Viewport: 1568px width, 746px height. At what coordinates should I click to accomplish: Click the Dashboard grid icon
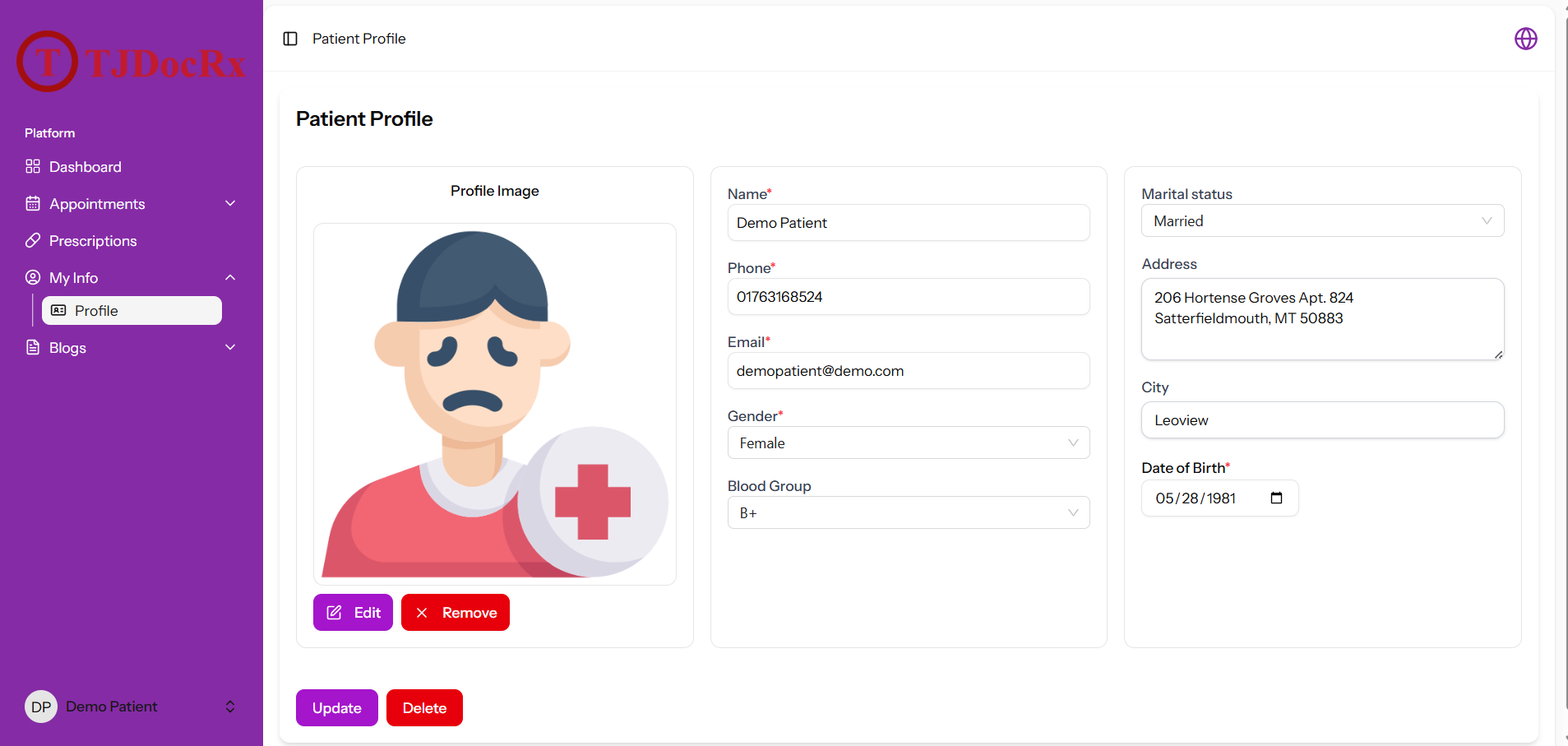click(33, 166)
